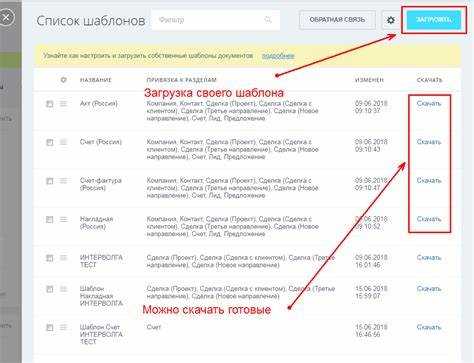Tick the checkbox for Счет (Россия)
The height and width of the screenshot is (363, 474).
pos(49,142)
